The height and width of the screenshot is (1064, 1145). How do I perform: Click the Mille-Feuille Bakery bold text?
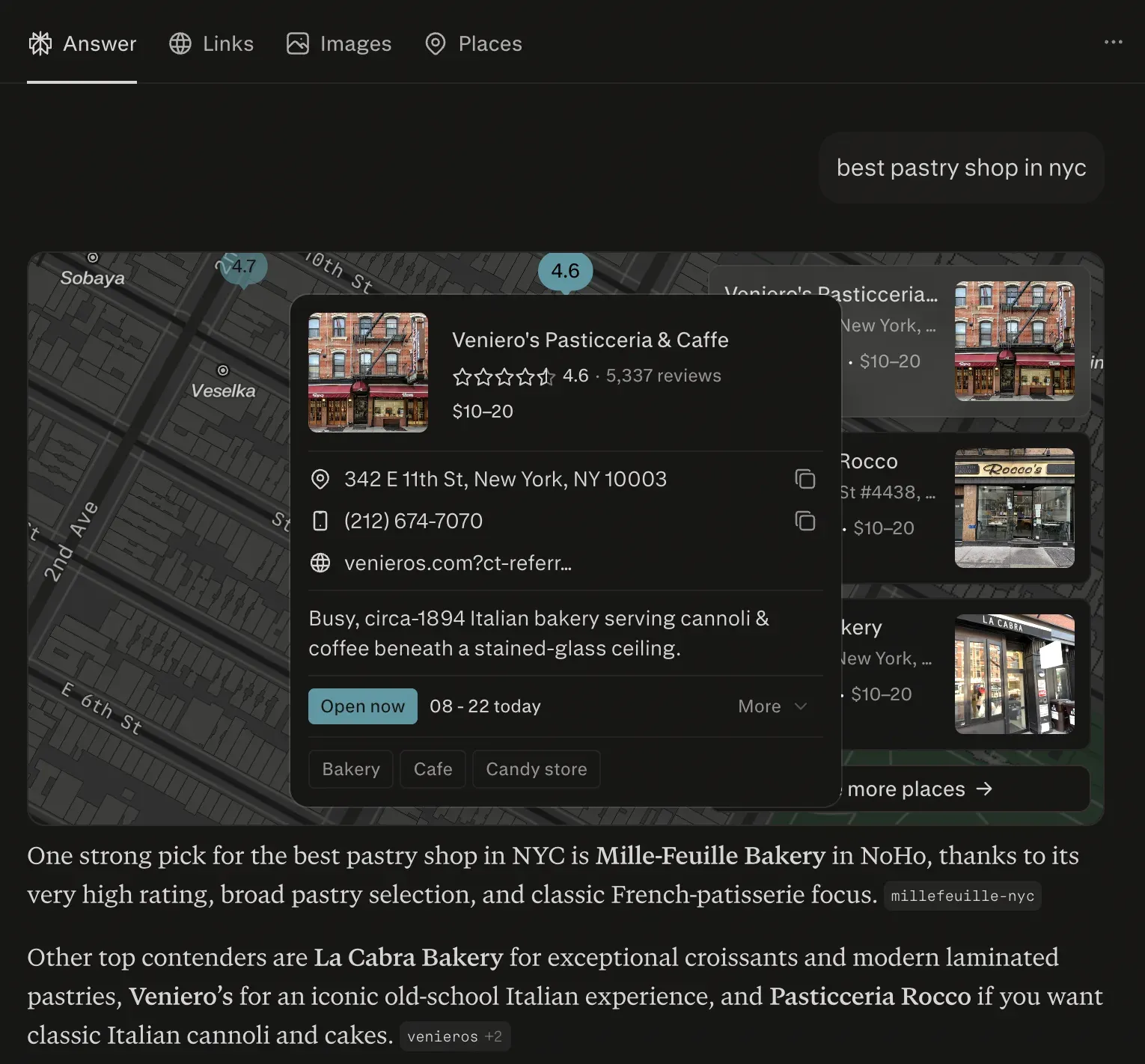[710, 855]
